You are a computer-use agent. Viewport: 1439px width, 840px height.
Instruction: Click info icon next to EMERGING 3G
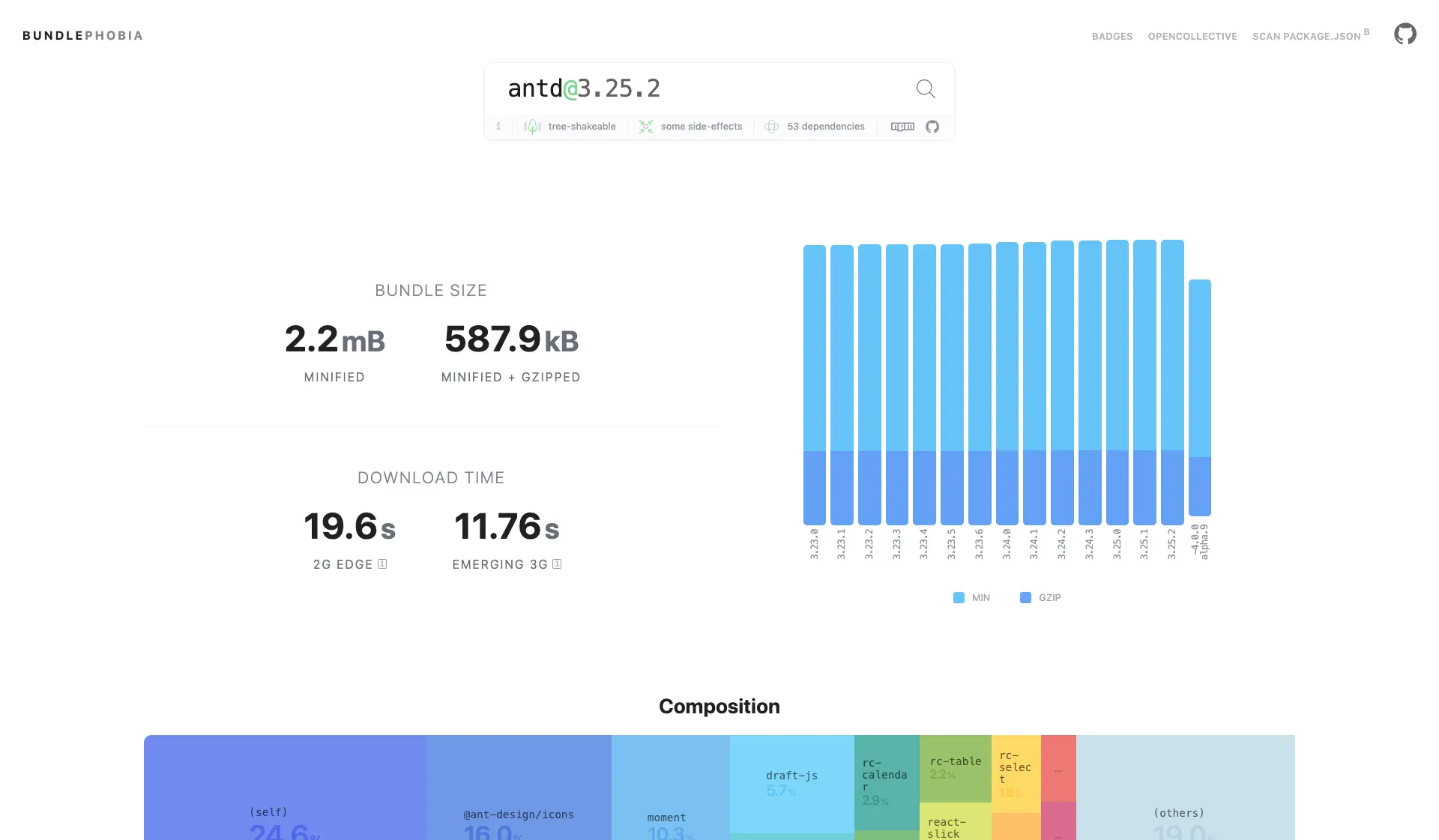557,564
